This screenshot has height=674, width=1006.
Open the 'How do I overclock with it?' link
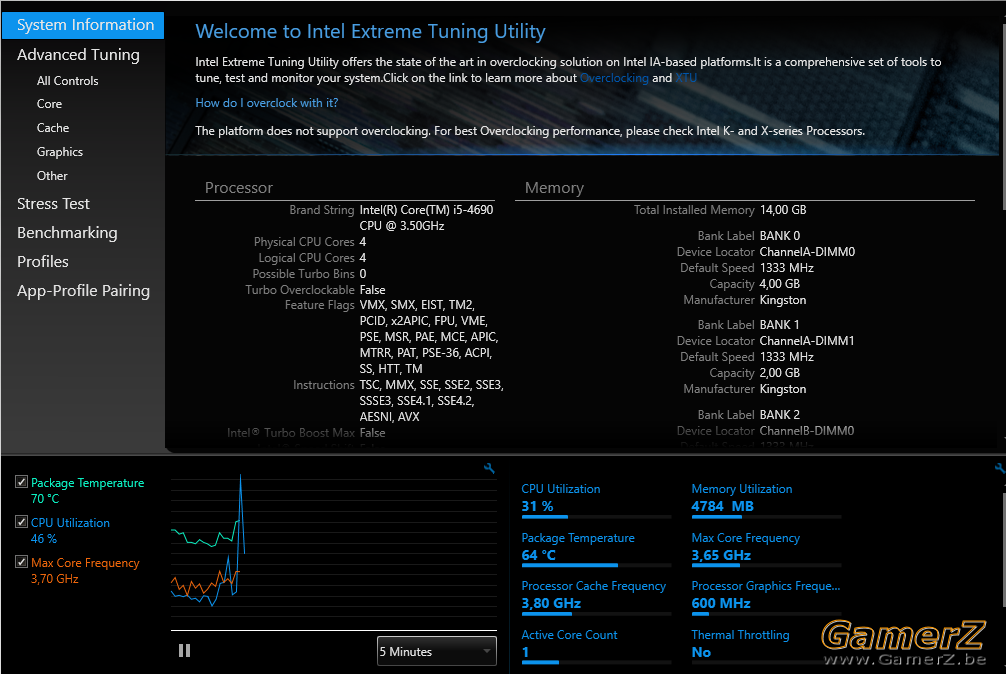click(x=267, y=103)
